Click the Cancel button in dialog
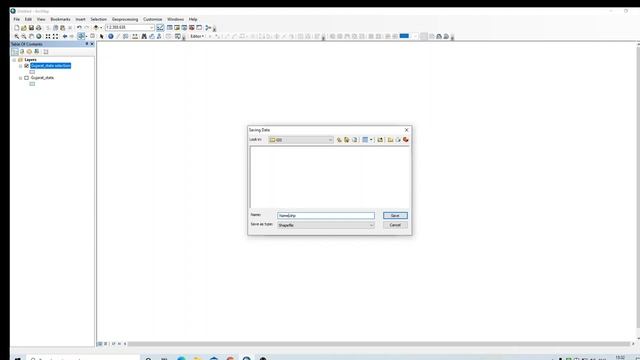640x360 pixels. click(x=395, y=225)
